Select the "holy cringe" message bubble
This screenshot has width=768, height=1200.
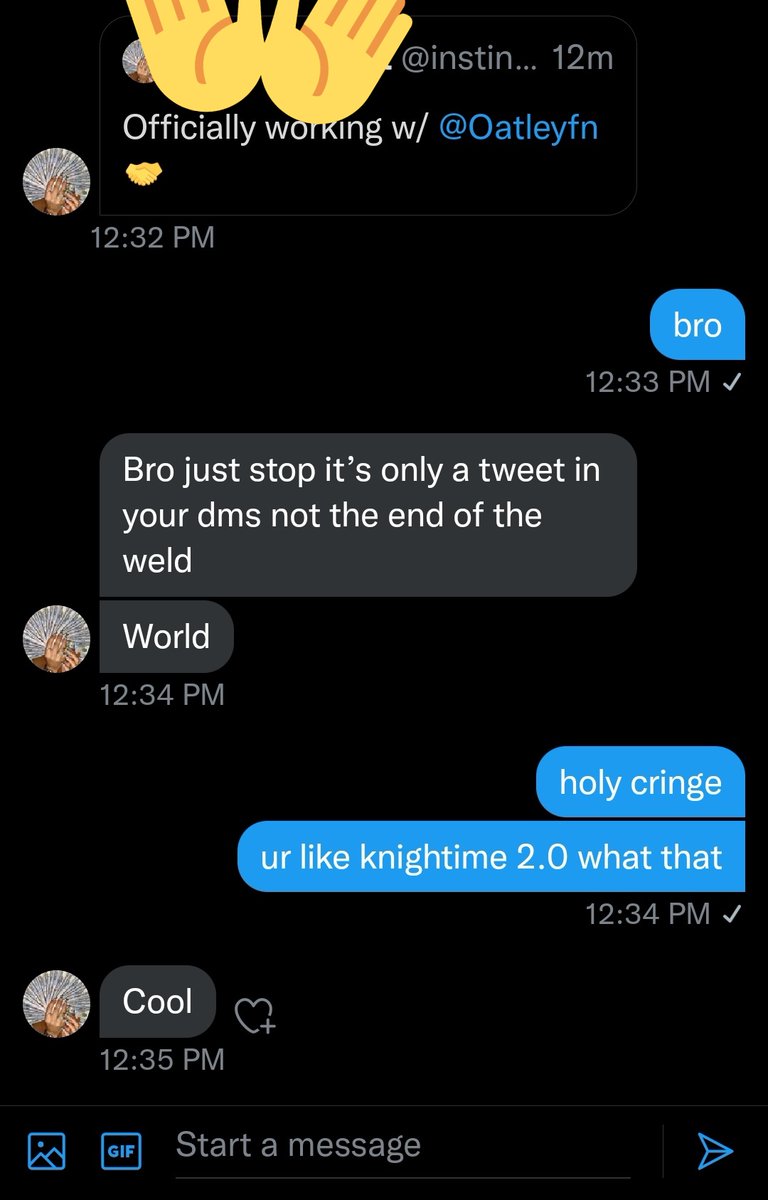[x=640, y=782]
